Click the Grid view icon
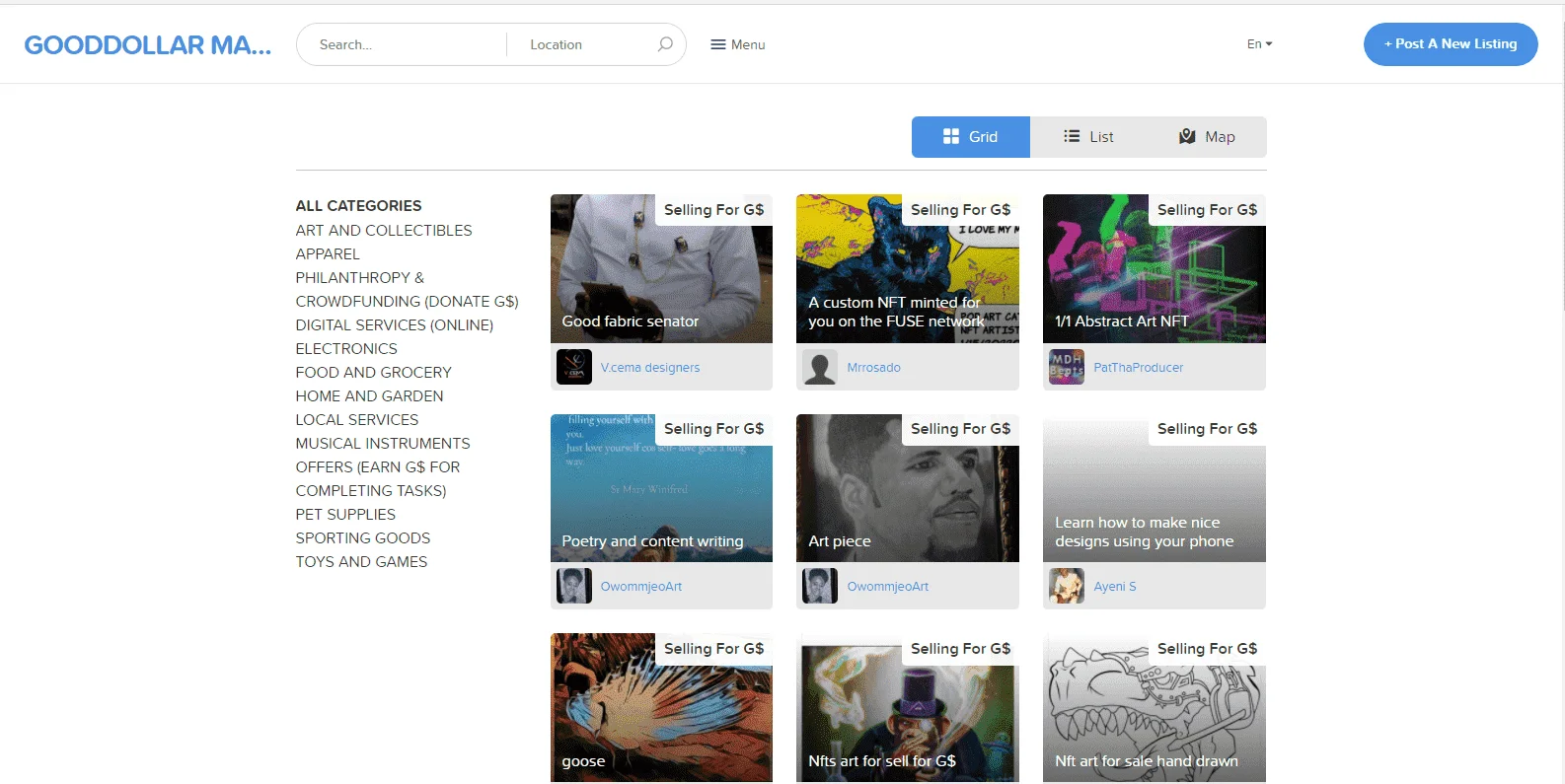Screen dimensions: 1565x784 [951, 137]
